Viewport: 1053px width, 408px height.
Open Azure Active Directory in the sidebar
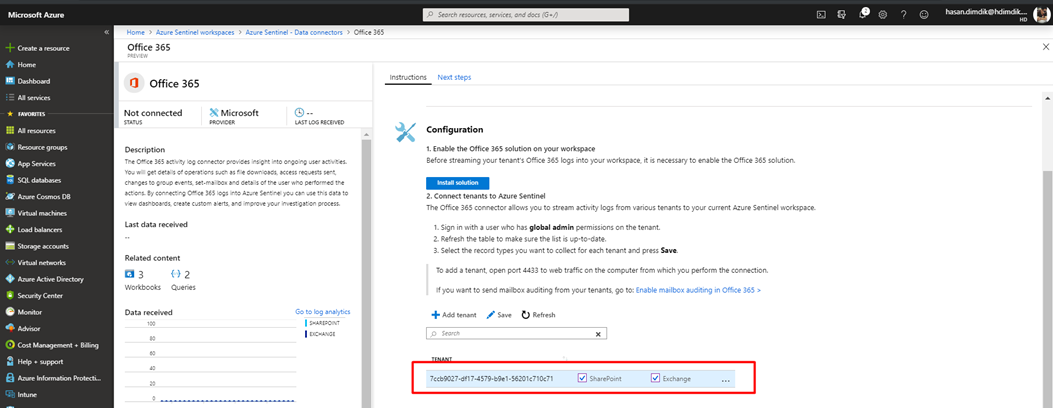tap(50, 279)
